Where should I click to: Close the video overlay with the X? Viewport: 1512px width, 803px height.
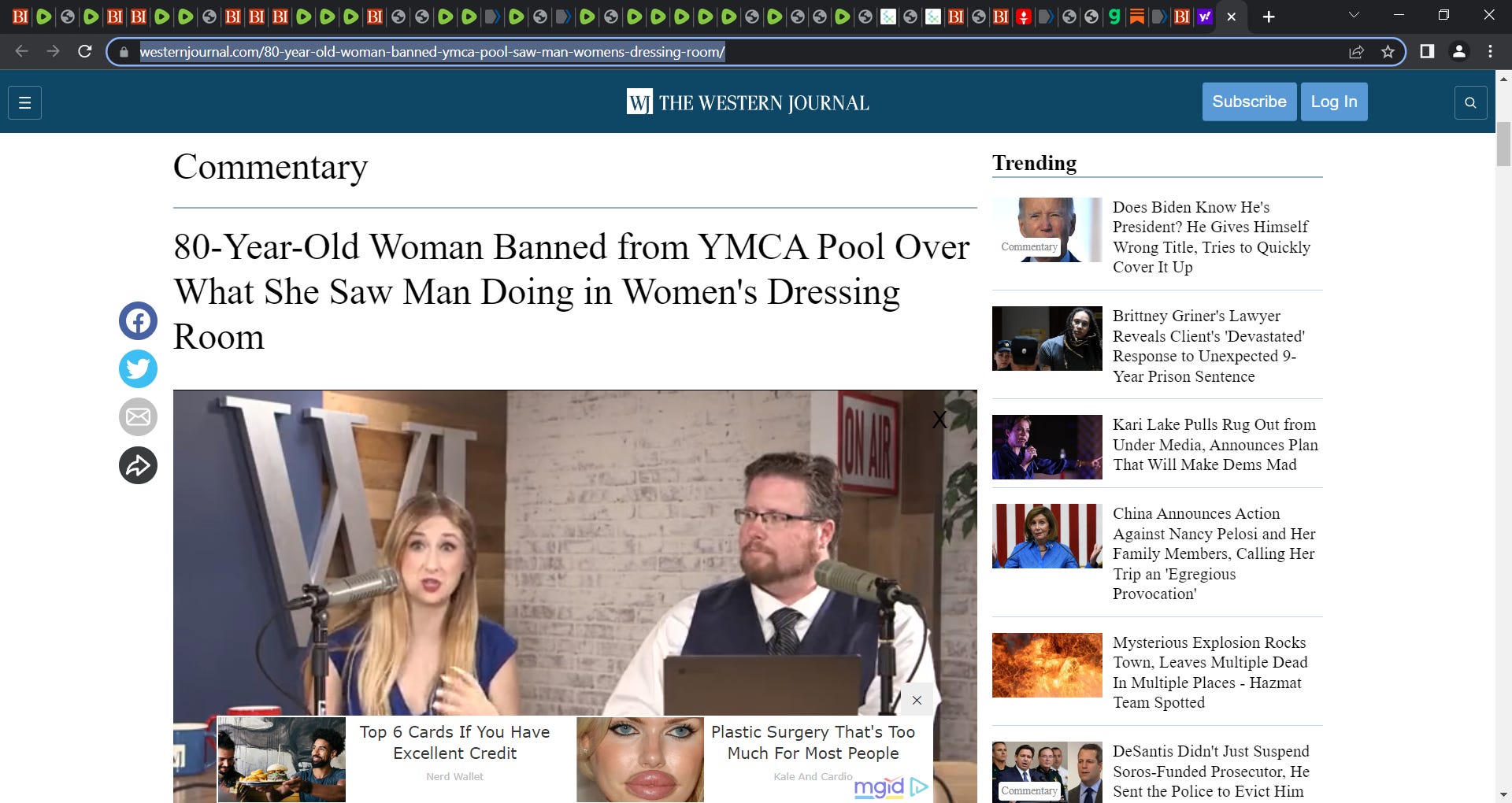939,420
